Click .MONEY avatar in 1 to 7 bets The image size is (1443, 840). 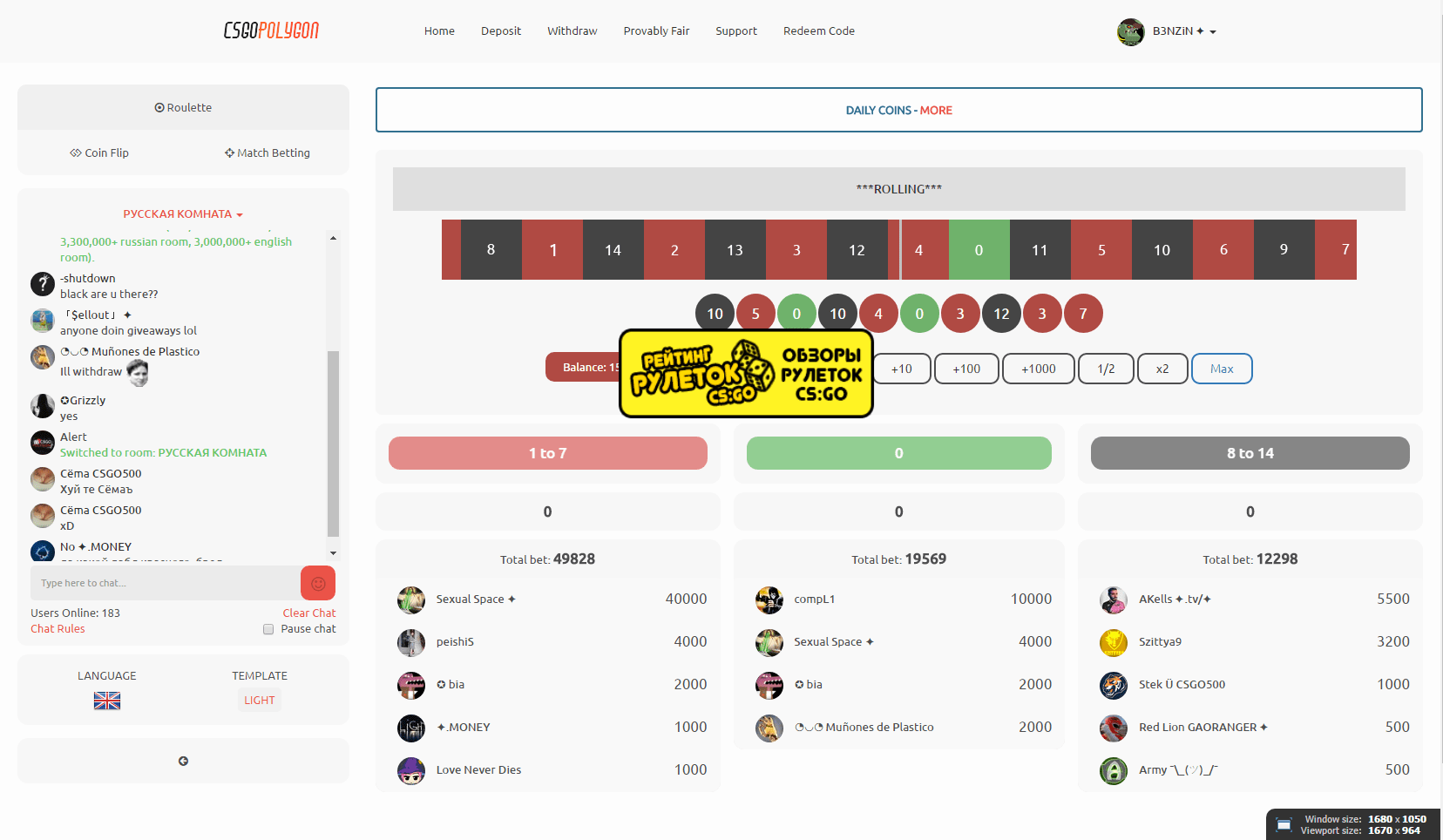pyautogui.click(x=411, y=728)
